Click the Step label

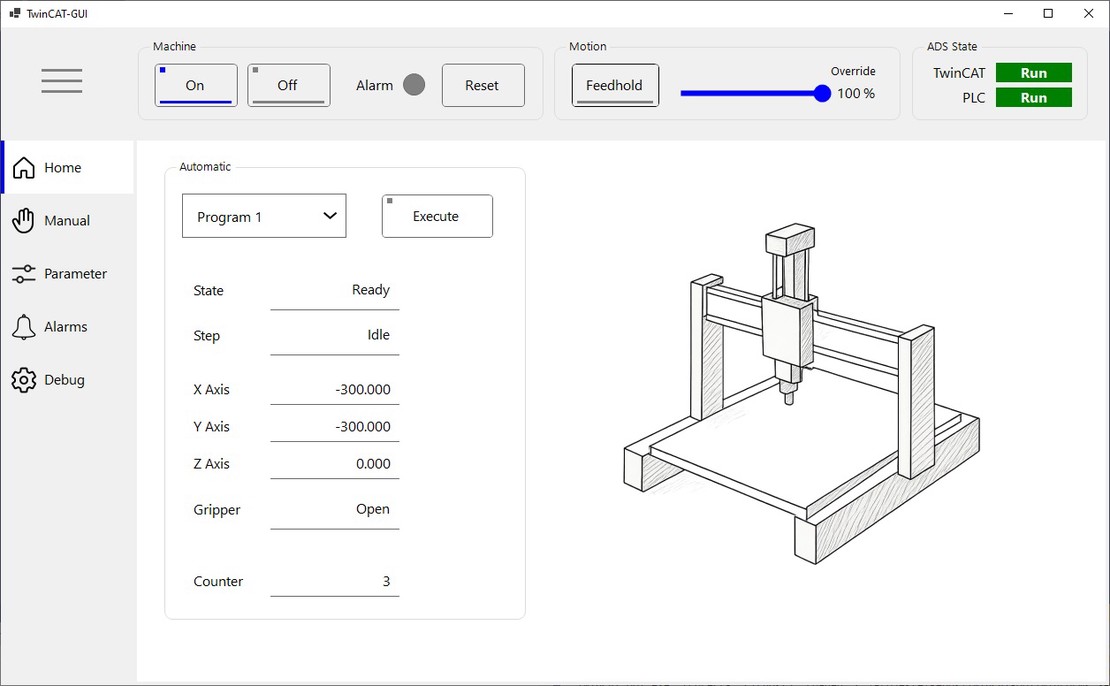(206, 336)
